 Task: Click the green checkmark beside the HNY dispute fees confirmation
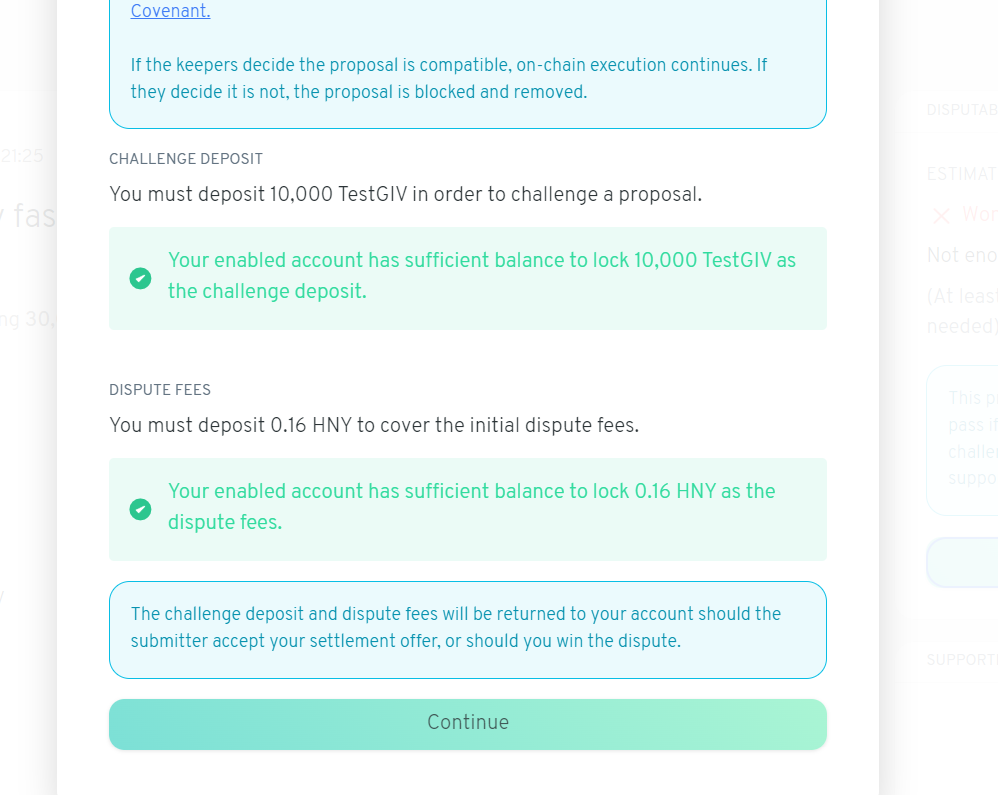tap(140, 510)
